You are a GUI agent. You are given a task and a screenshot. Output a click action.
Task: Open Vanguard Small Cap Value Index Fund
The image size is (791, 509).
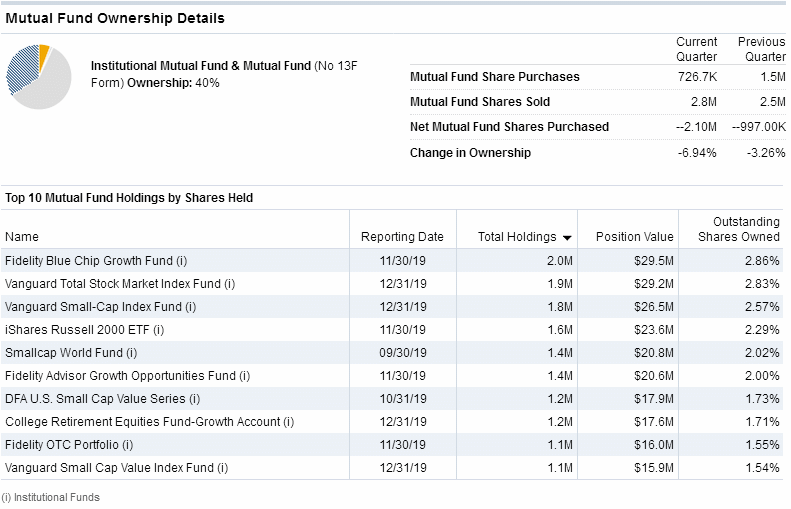pos(117,468)
